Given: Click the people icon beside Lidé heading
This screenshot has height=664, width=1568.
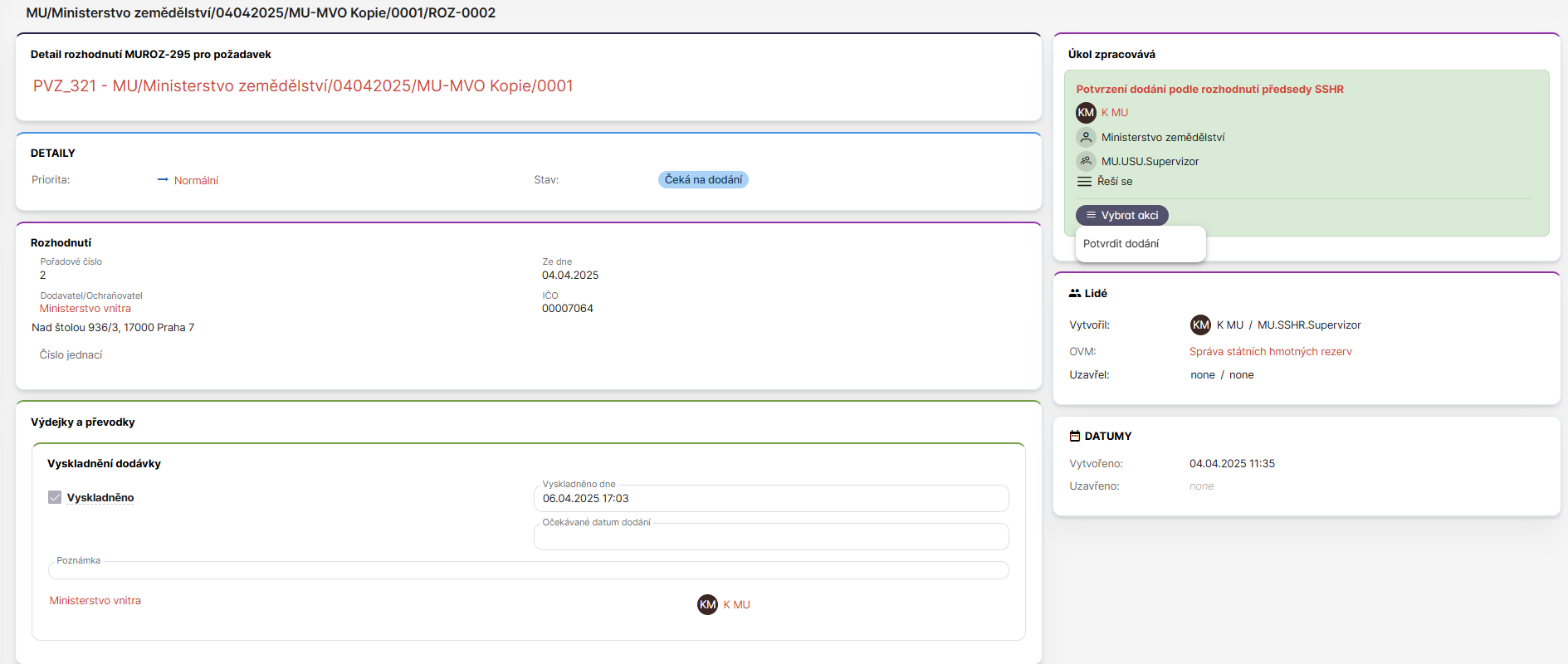Looking at the screenshot, I should tap(1075, 294).
